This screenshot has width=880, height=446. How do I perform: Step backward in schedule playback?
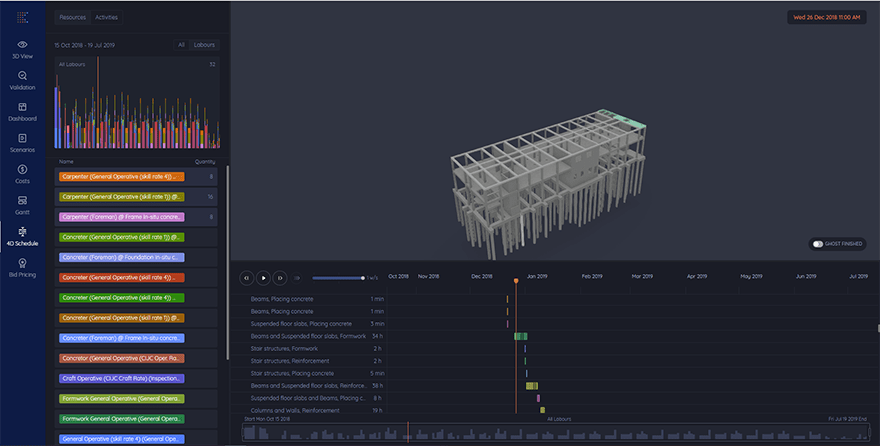[x=247, y=277]
